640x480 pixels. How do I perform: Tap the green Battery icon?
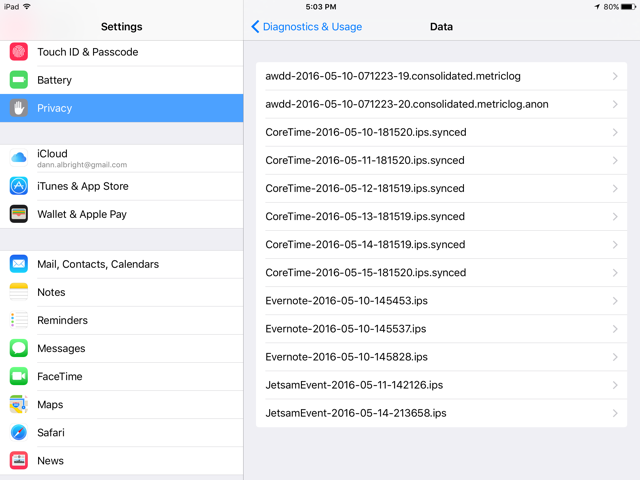(19, 80)
